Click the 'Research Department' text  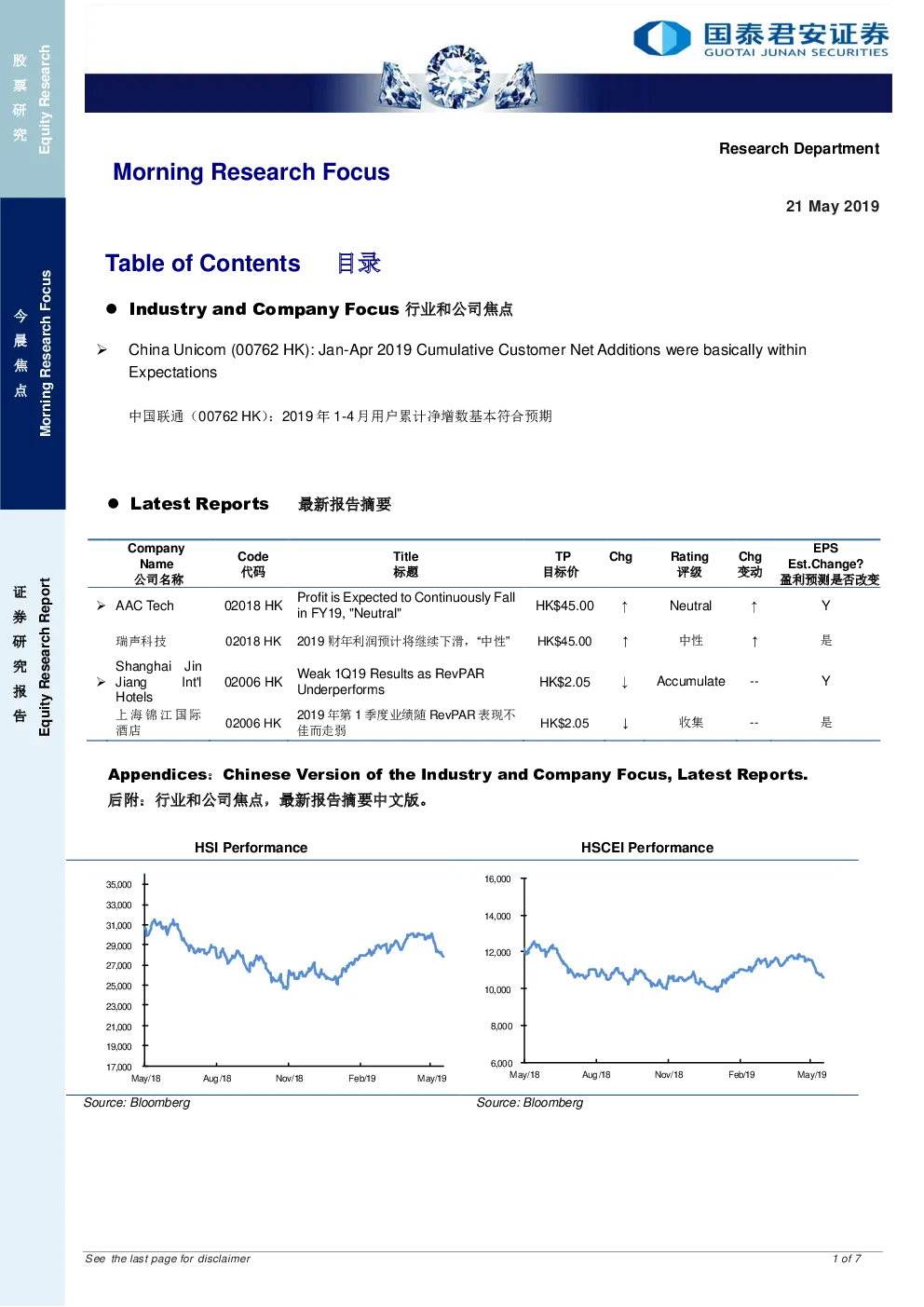tap(799, 148)
